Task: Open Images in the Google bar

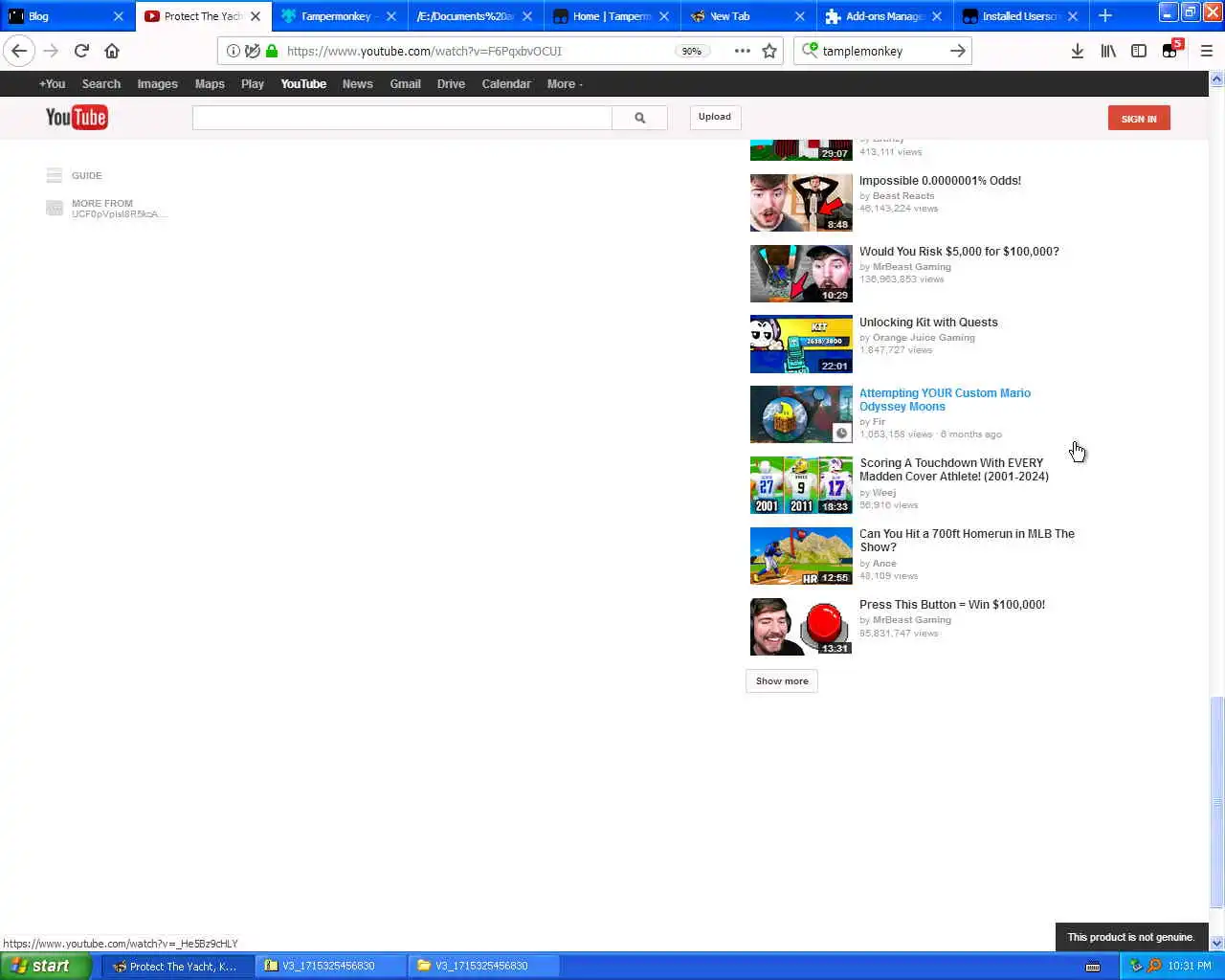Action: coord(157,84)
